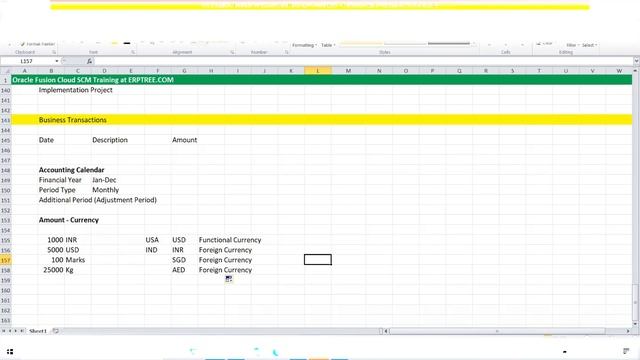Click the Format Painter button
This screenshot has width=640, height=360.
pyautogui.click(x=38, y=44)
